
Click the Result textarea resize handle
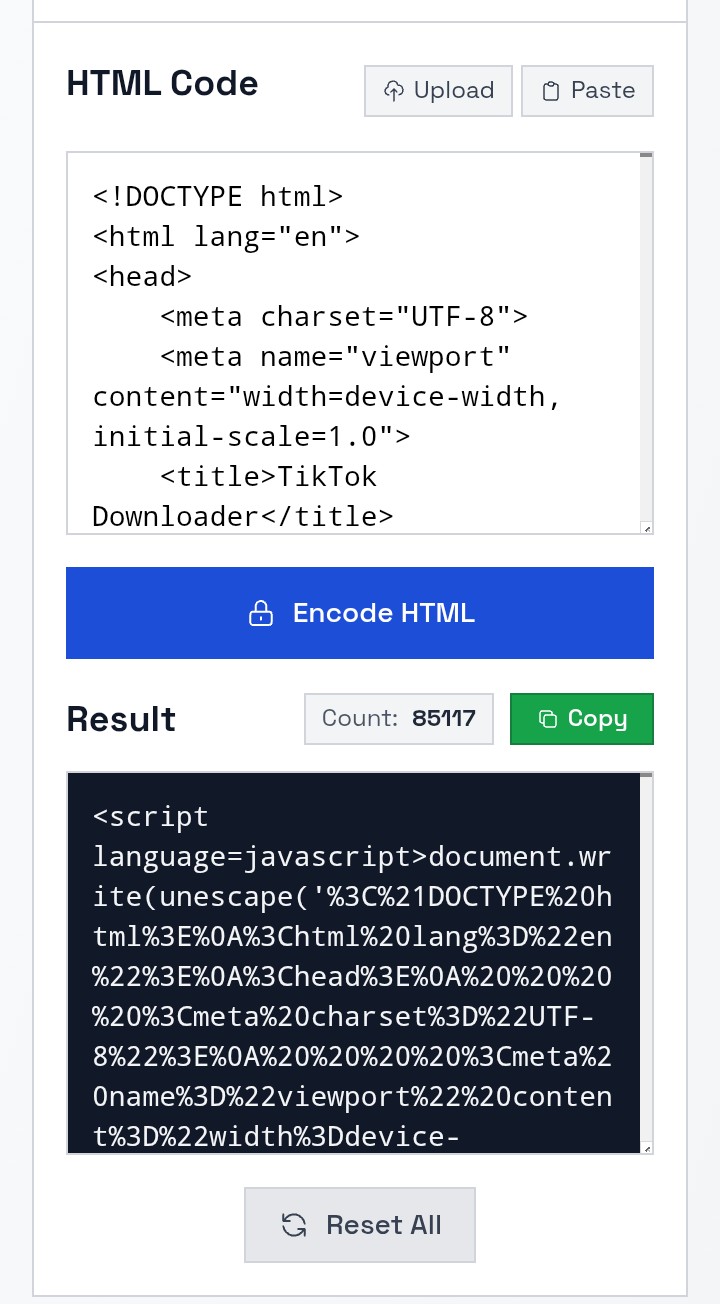[x=647, y=1148]
